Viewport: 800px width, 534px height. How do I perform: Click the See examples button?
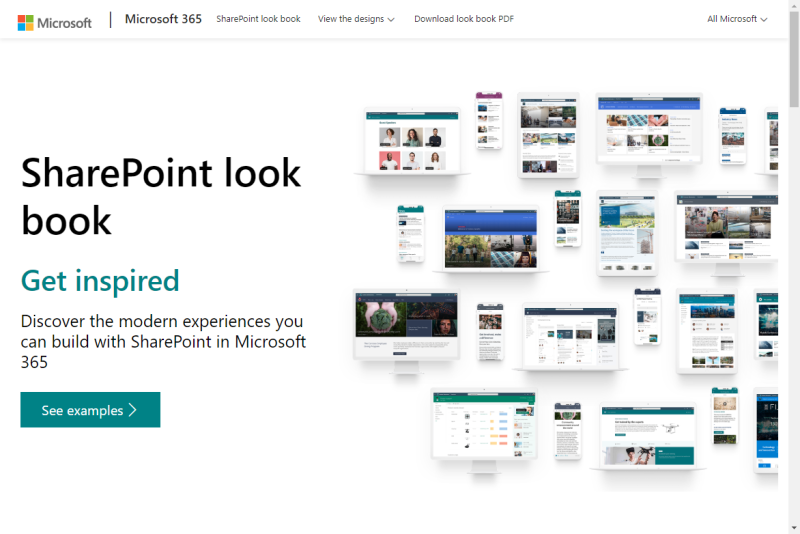coord(90,410)
